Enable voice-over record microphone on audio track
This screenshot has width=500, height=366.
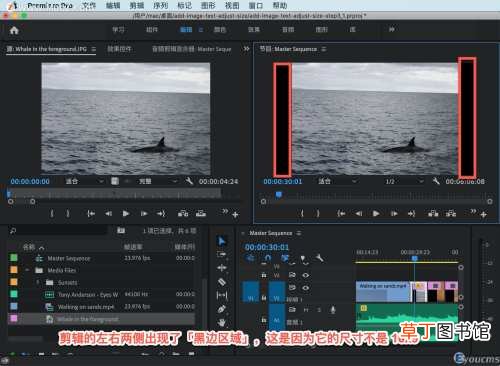[332, 310]
